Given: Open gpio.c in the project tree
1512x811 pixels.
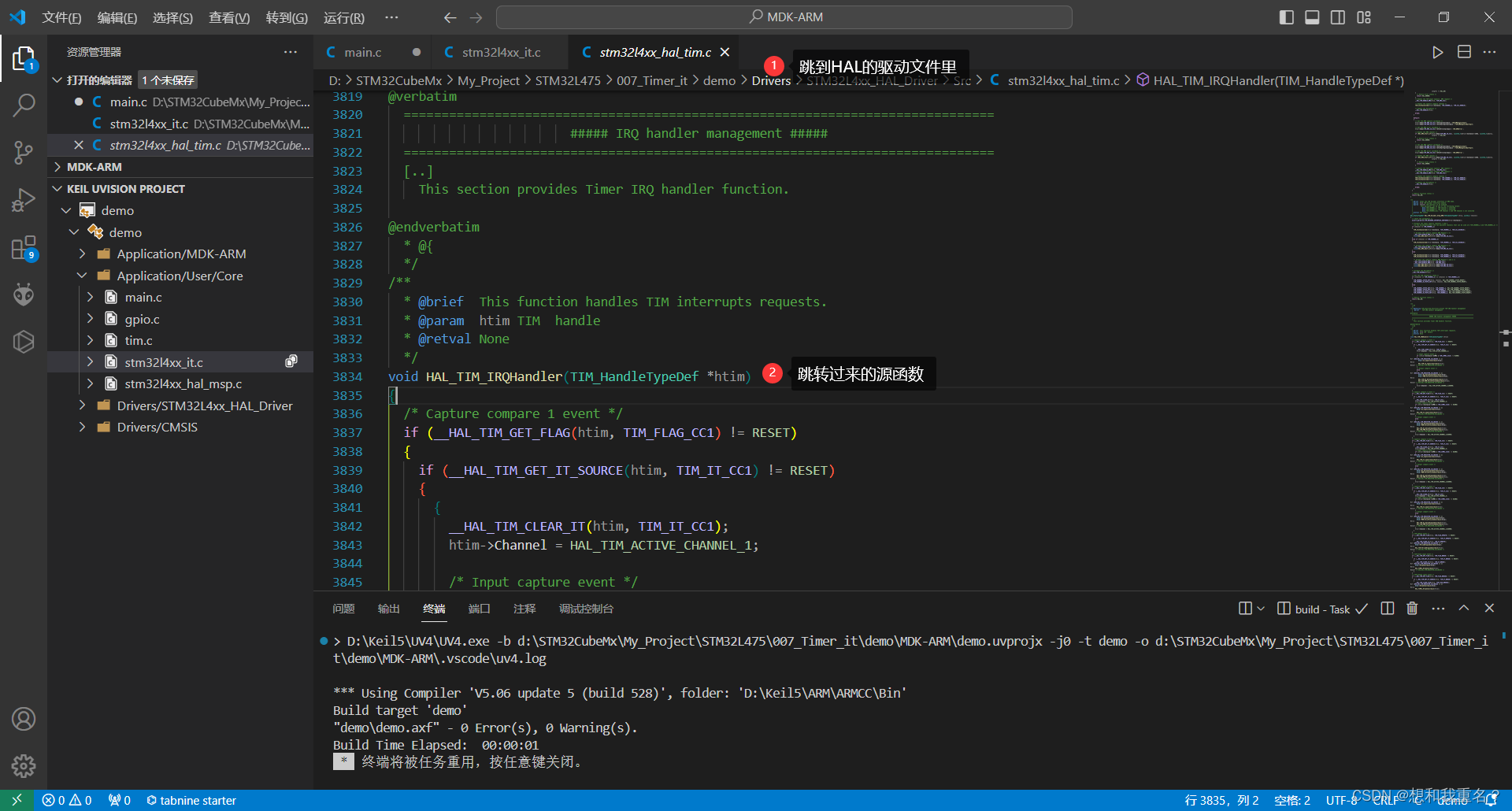Looking at the screenshot, I should [x=142, y=319].
